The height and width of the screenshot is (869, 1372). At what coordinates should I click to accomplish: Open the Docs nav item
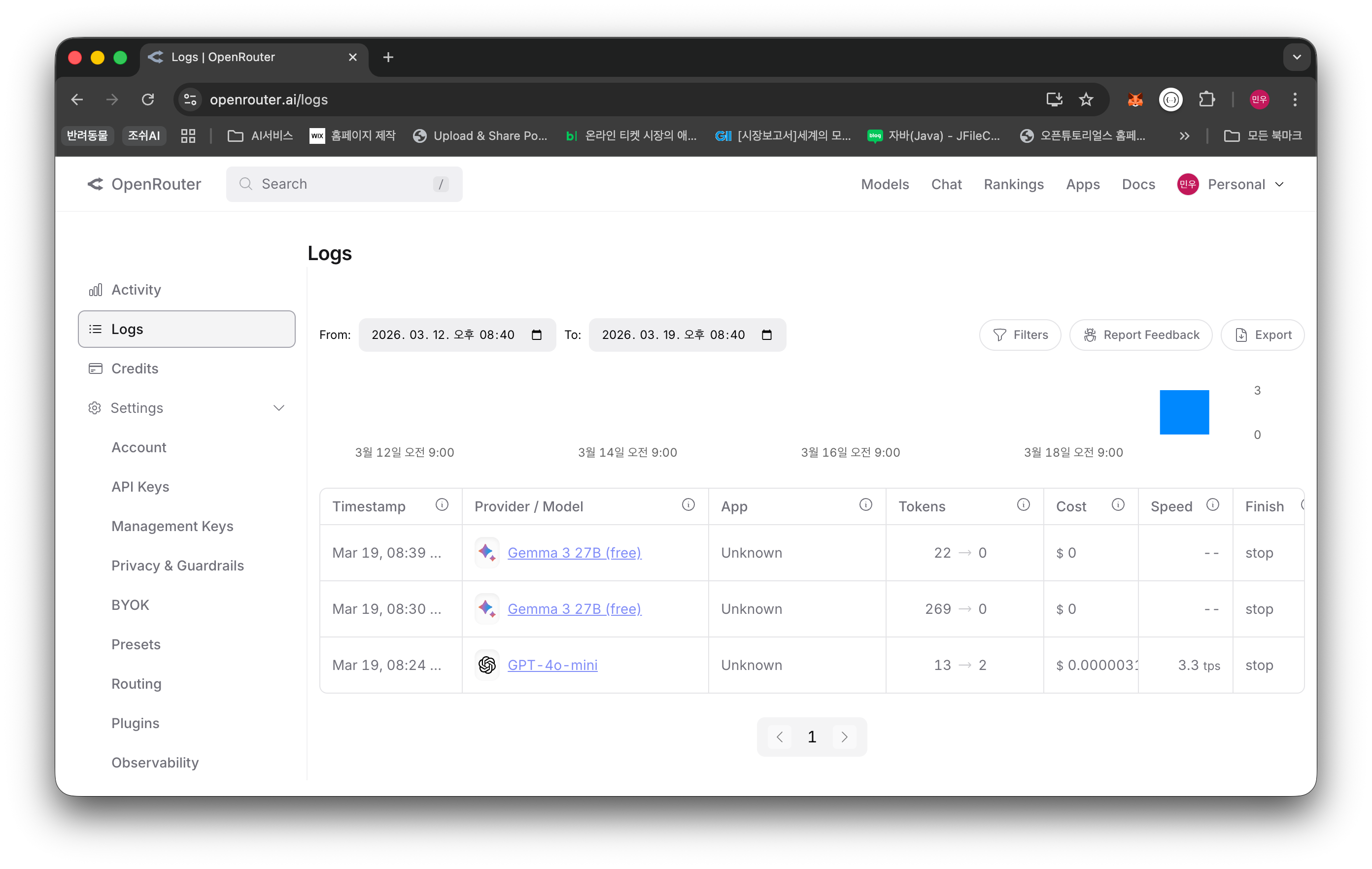point(1138,184)
